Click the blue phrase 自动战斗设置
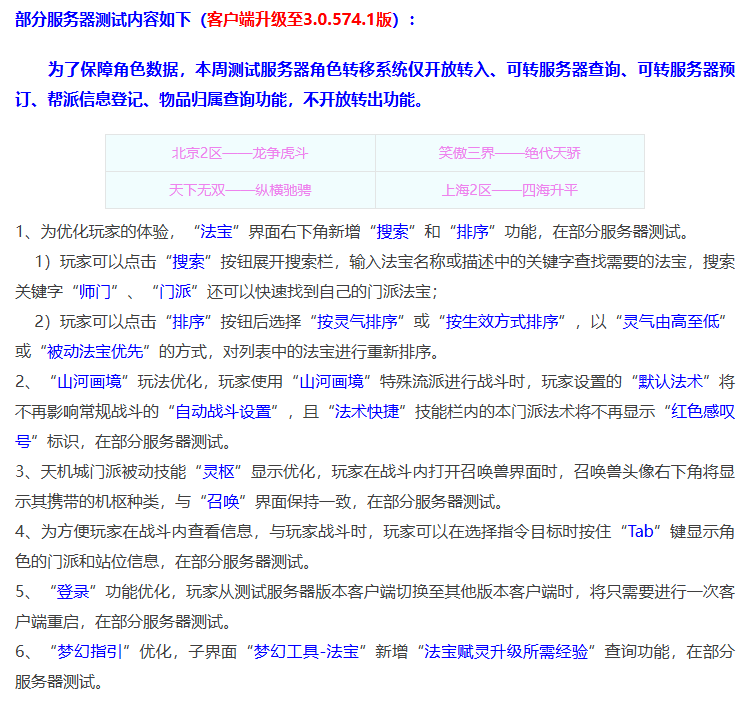This screenshot has width=753, height=702. point(223,412)
